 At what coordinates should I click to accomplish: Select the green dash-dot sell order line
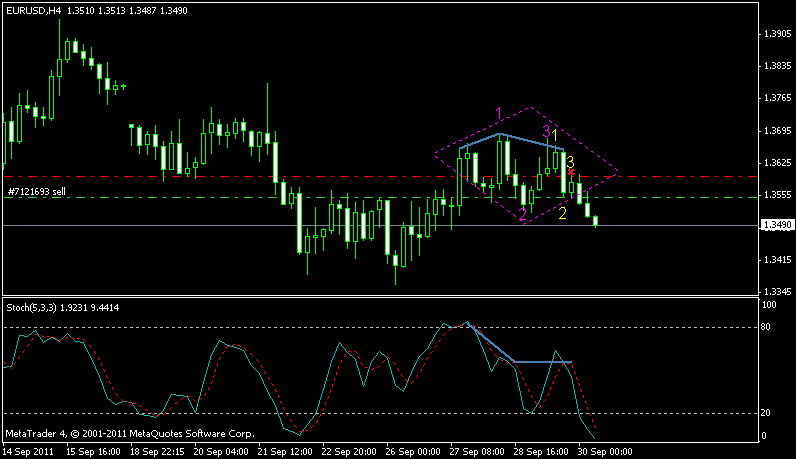point(381,198)
